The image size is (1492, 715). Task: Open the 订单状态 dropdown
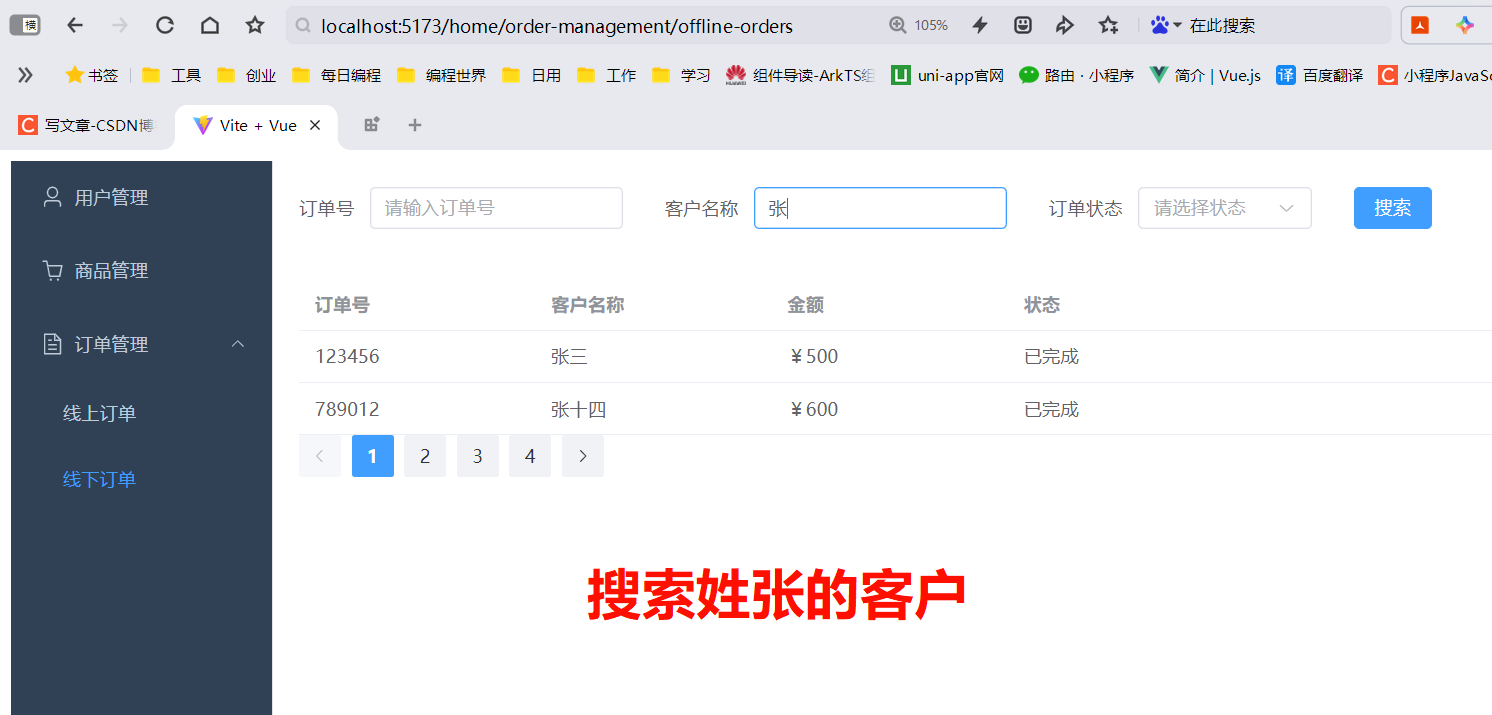click(1225, 208)
